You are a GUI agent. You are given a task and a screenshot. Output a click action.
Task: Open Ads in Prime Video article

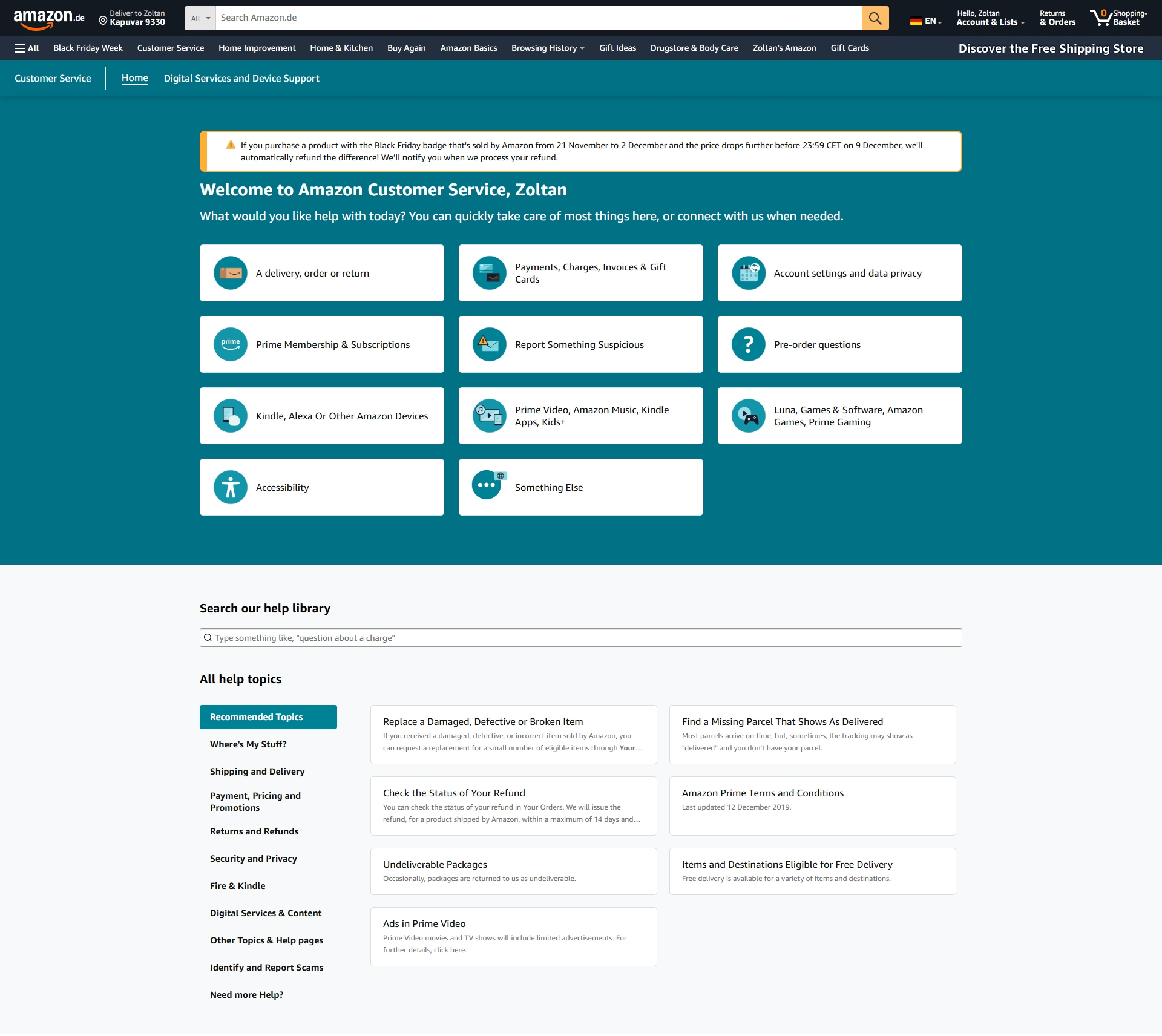pyautogui.click(x=514, y=937)
